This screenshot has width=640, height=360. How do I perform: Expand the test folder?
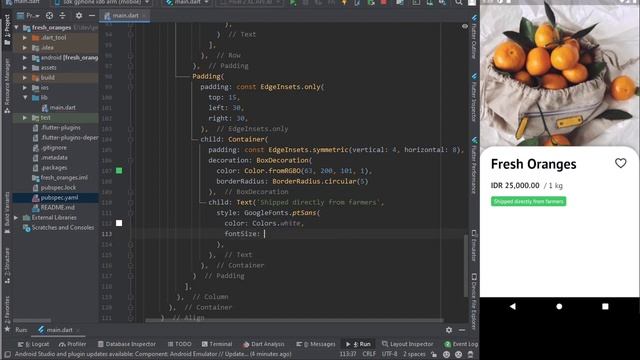click(25, 118)
